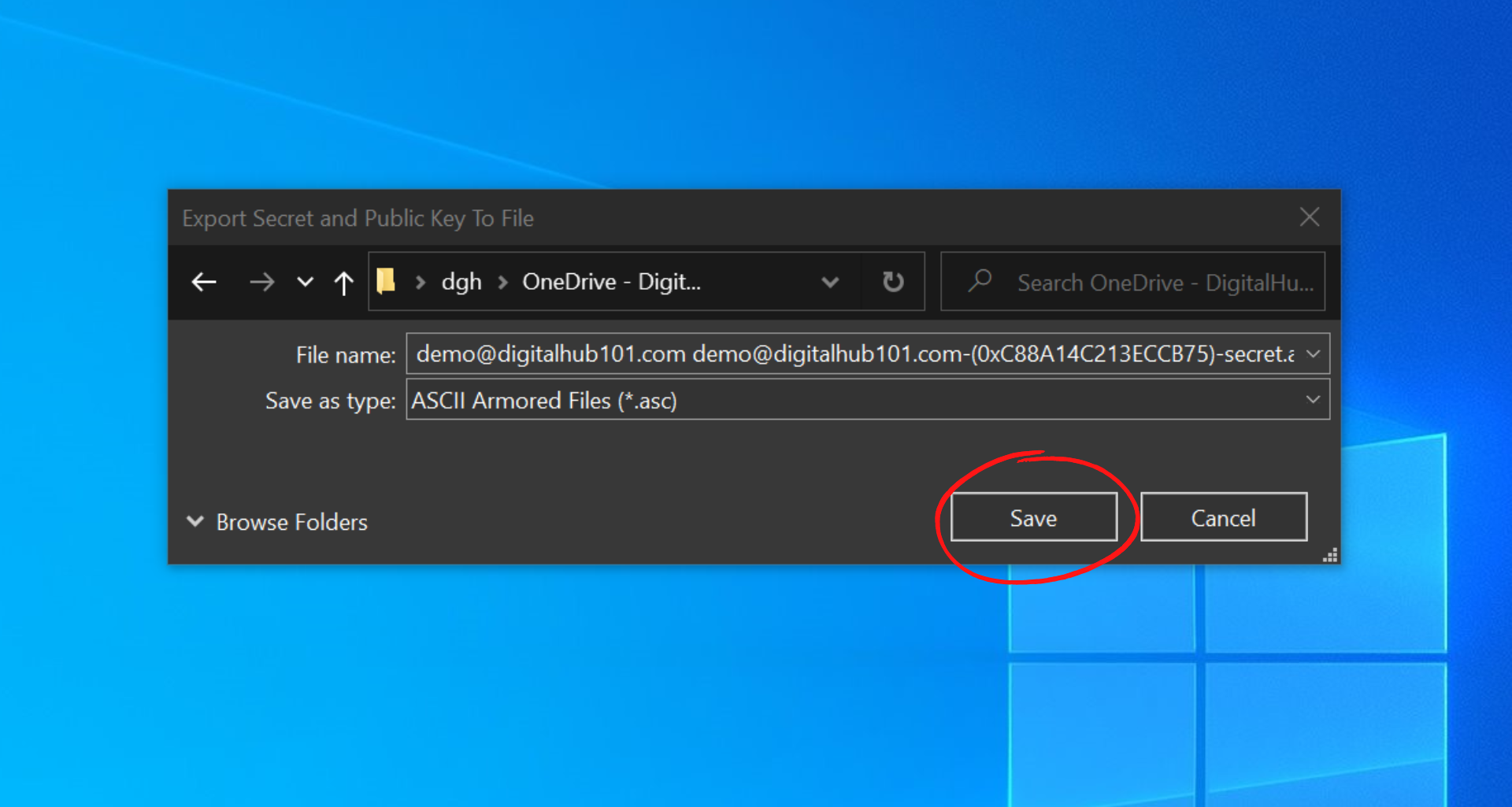Click the yellow folder icon in address bar
The image size is (1512, 807).
[x=386, y=281]
